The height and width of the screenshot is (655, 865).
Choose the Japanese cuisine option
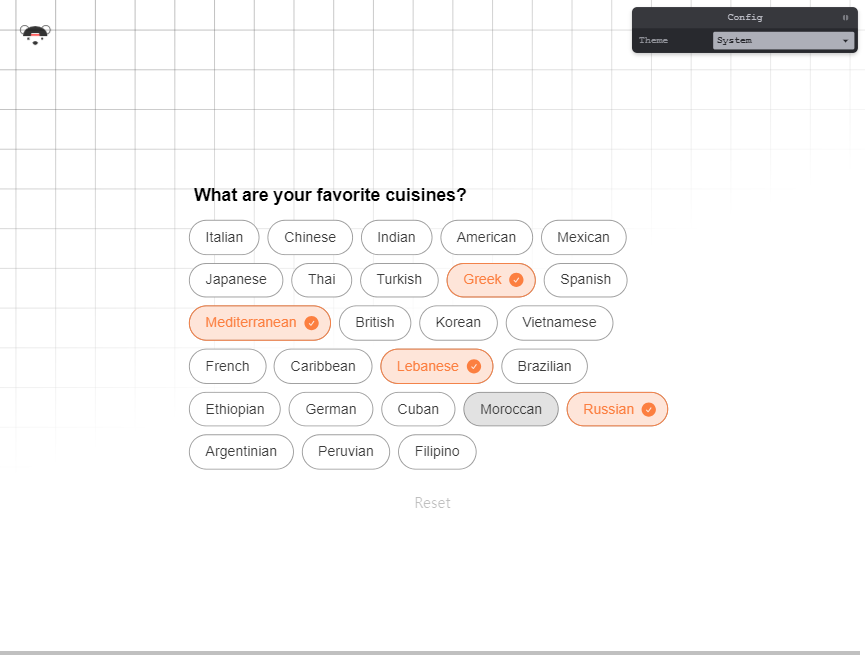click(x=236, y=280)
